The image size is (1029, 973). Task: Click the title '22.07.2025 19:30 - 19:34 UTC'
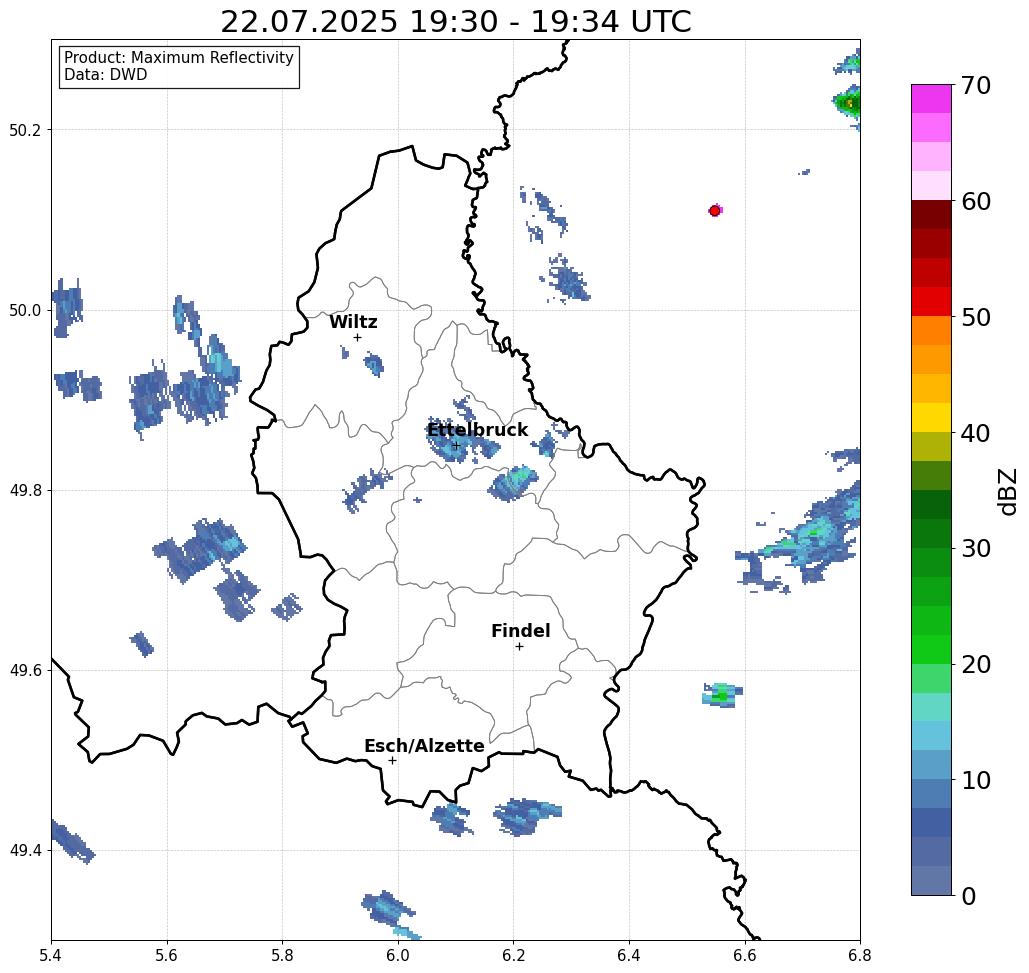coord(455,21)
